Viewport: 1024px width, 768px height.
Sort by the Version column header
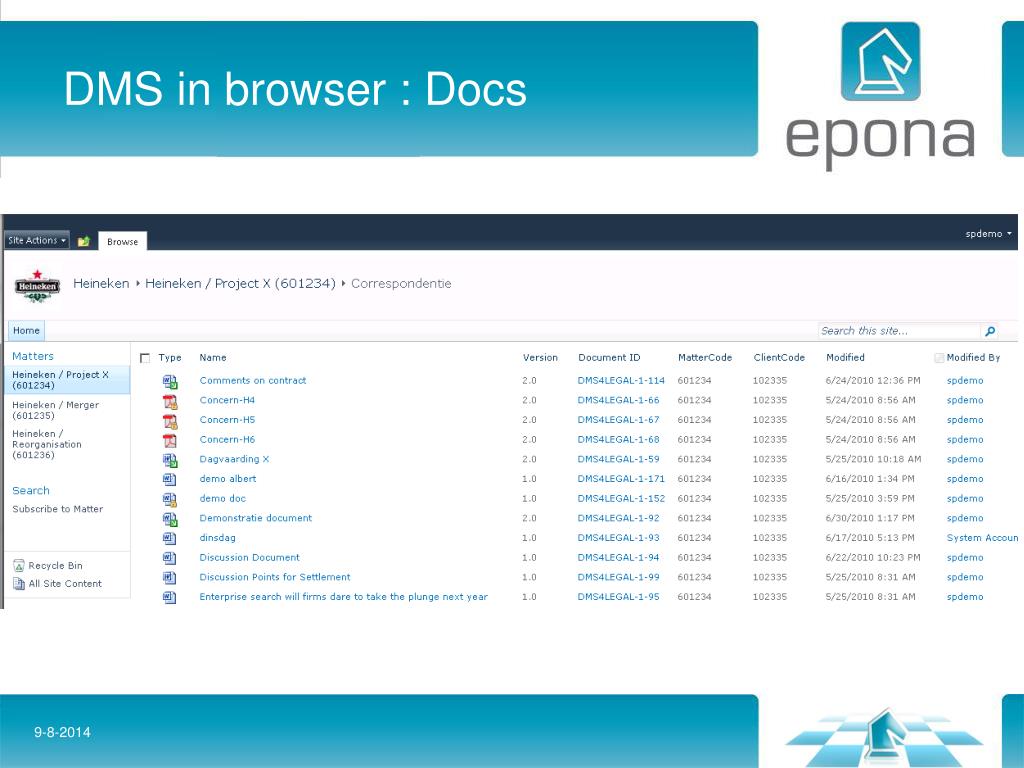[x=540, y=358]
